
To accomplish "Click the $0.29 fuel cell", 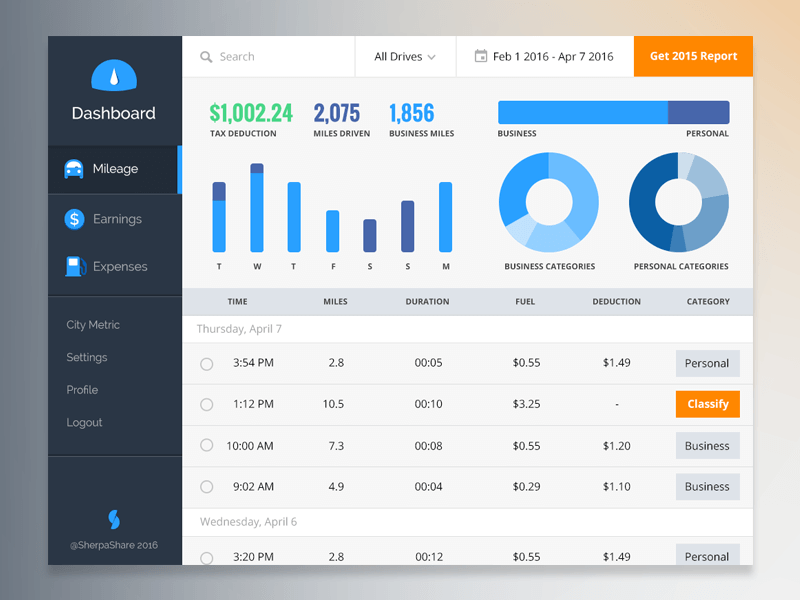I will (527, 487).
